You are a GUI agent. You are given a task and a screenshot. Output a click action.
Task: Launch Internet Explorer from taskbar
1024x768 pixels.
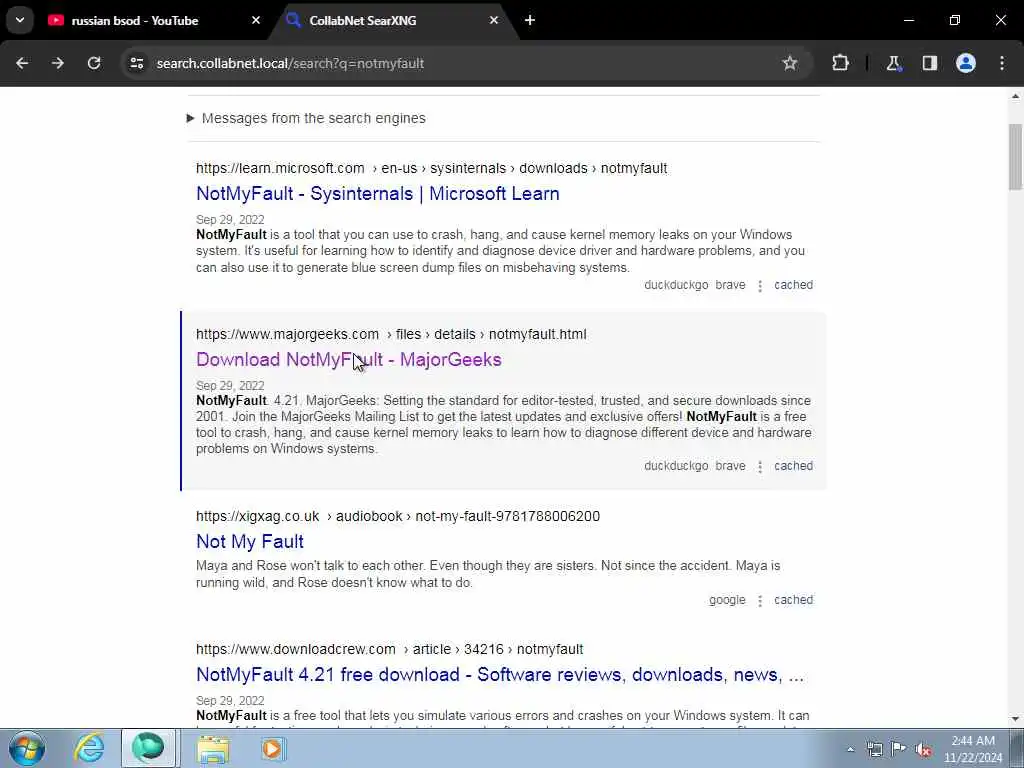click(x=89, y=748)
